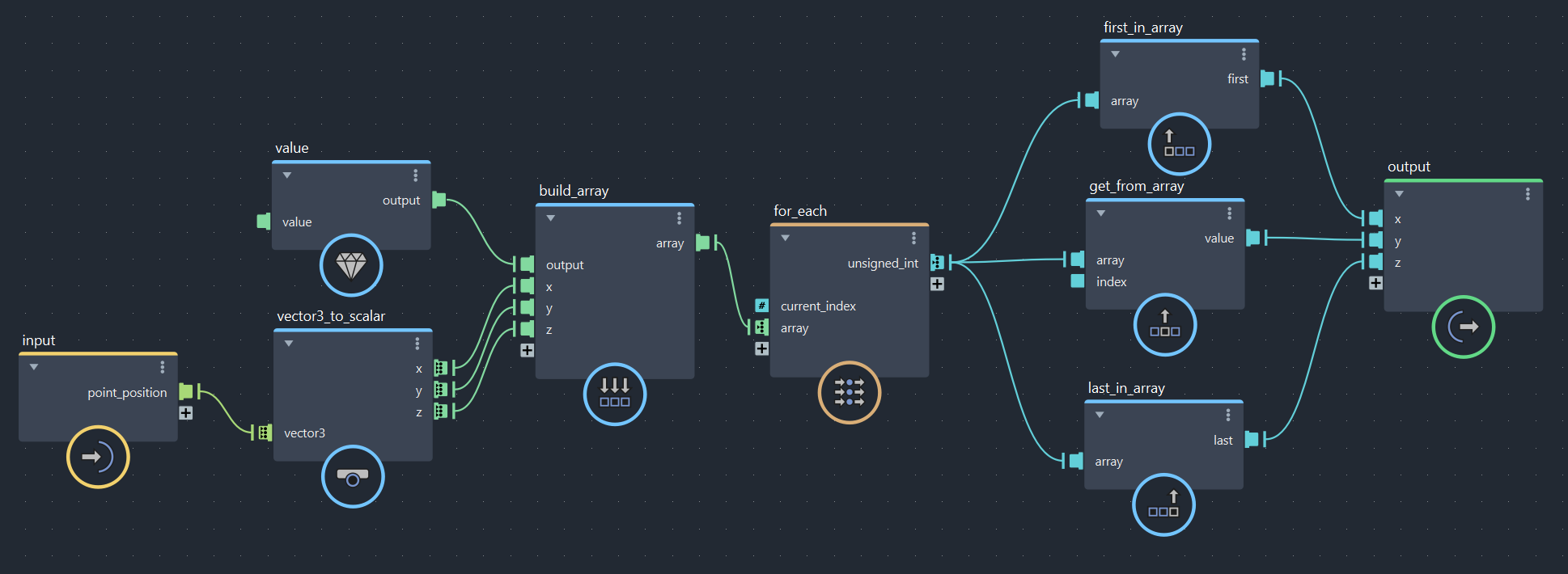Image resolution: width=1568 pixels, height=574 pixels.
Task: Collapse the vector3_to_scalar node
Action: point(289,344)
